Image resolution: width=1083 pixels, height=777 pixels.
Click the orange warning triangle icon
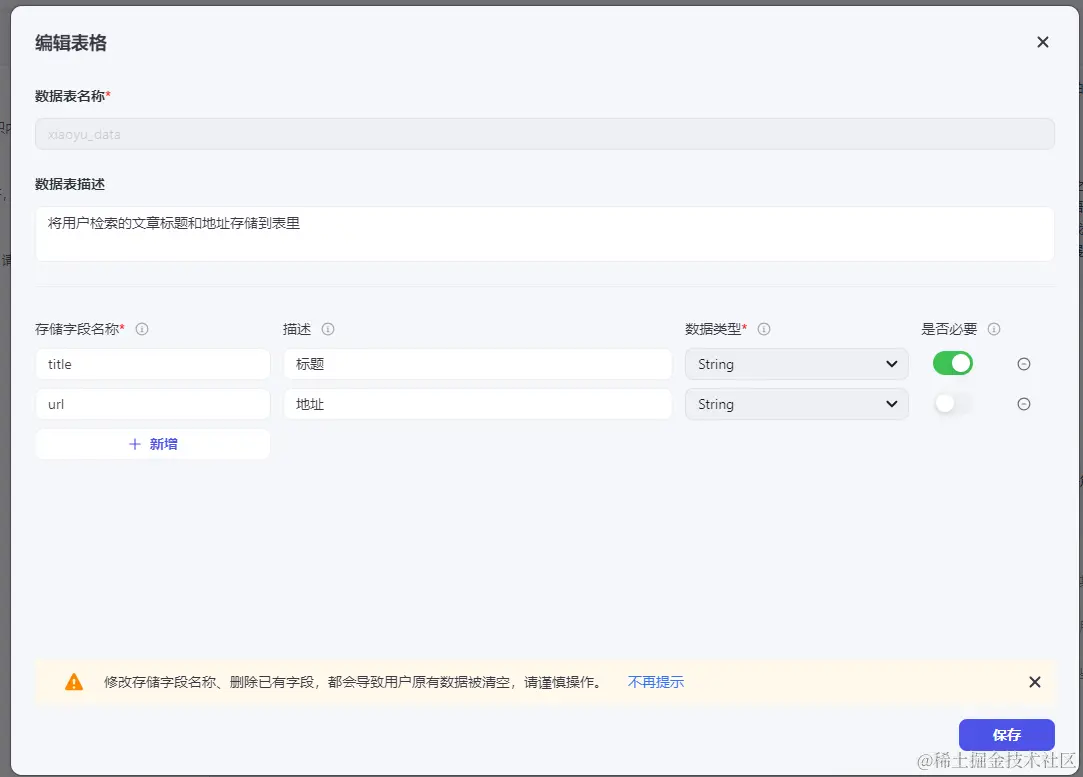74,682
